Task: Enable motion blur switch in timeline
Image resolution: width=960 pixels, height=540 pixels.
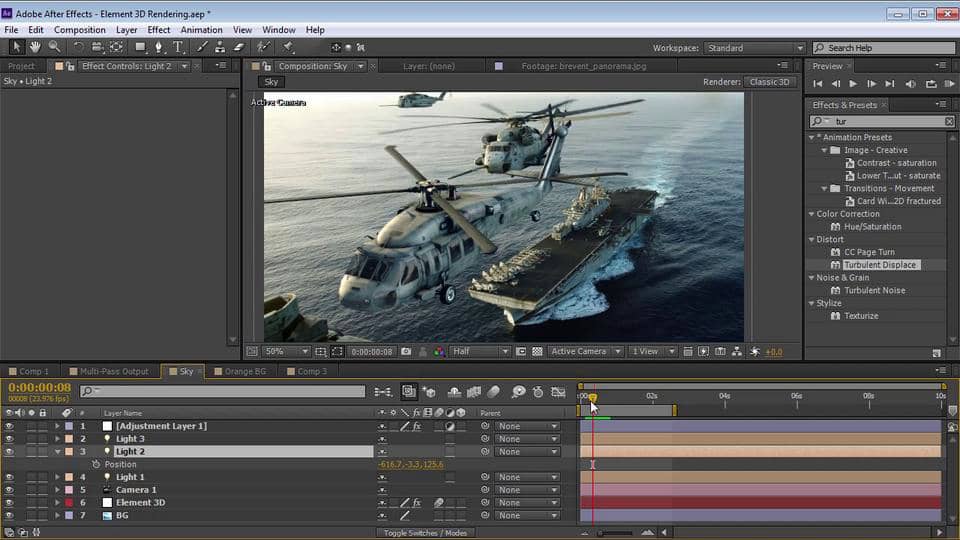Action: [493, 392]
